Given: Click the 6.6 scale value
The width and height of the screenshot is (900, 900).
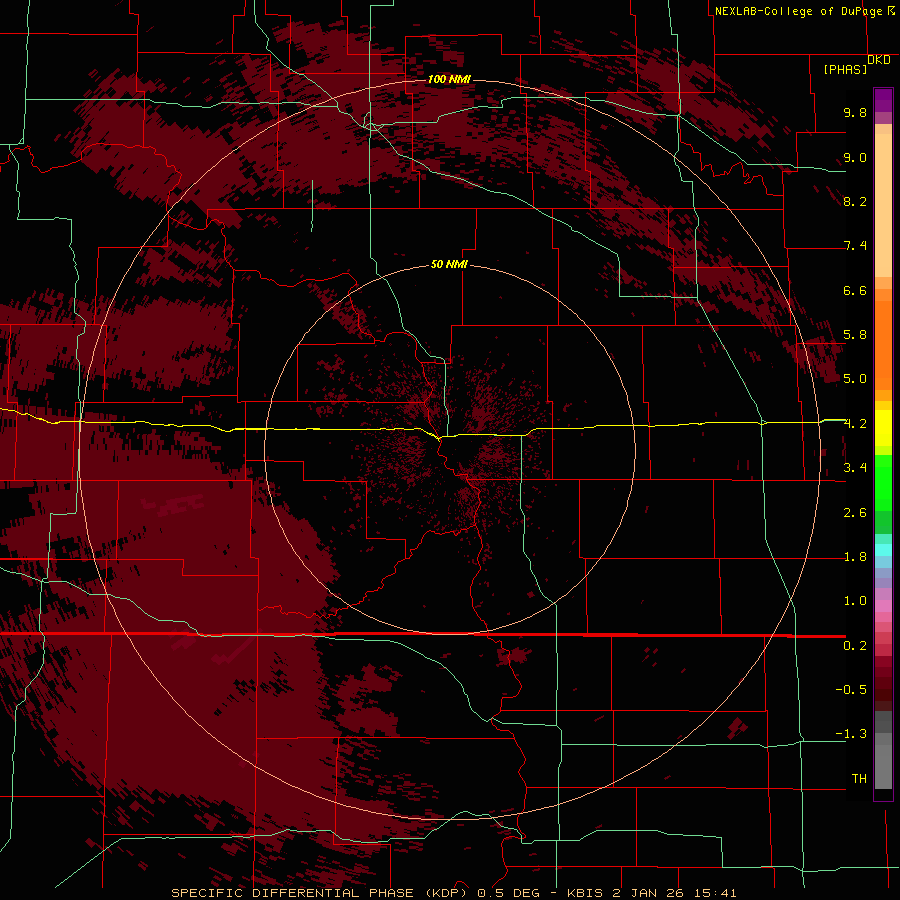Looking at the screenshot, I should [855, 291].
